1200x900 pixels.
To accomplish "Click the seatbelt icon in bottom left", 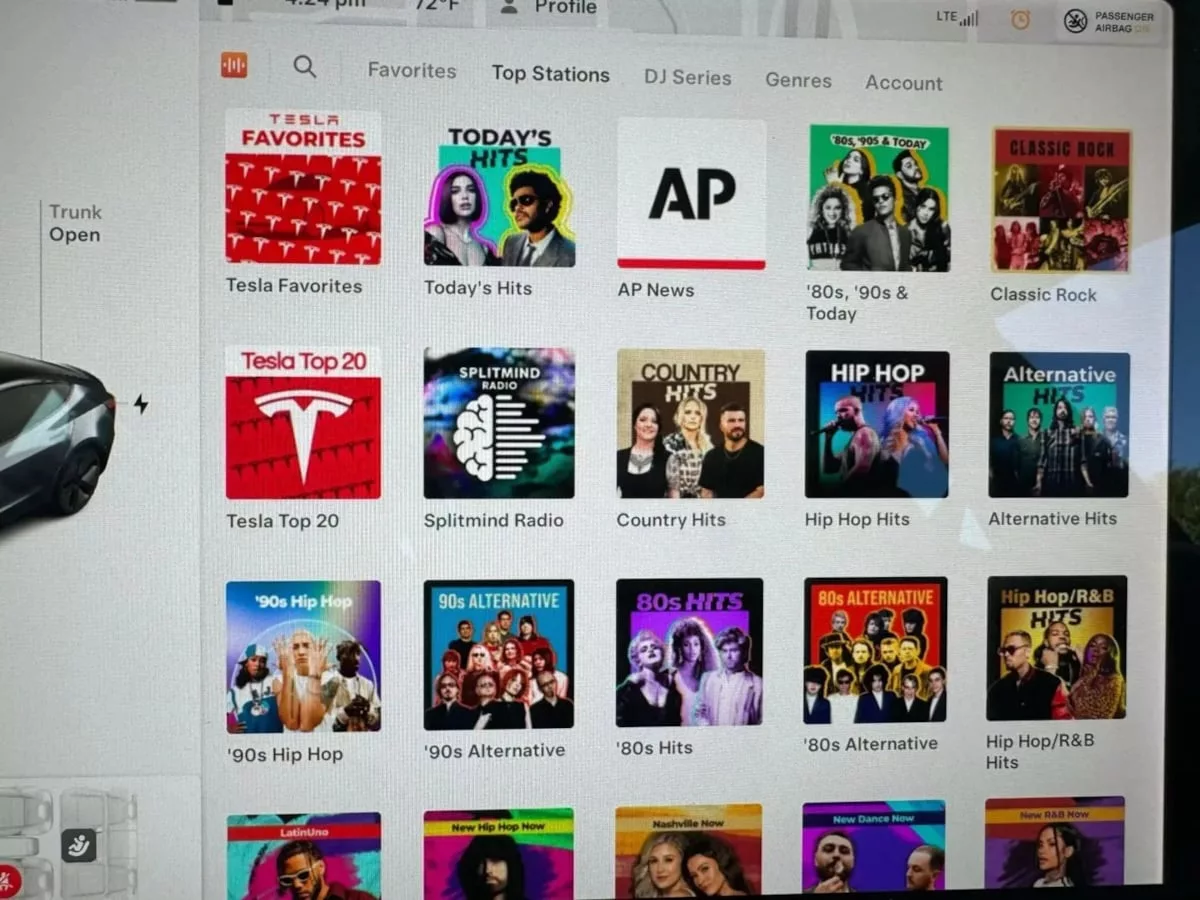I will (x=78, y=846).
